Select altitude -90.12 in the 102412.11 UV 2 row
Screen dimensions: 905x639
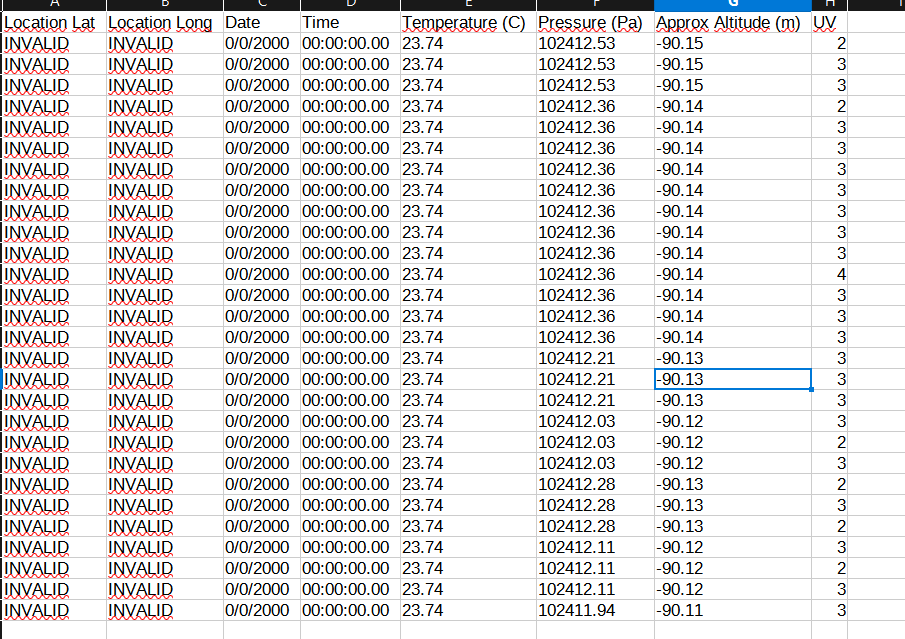coord(733,568)
